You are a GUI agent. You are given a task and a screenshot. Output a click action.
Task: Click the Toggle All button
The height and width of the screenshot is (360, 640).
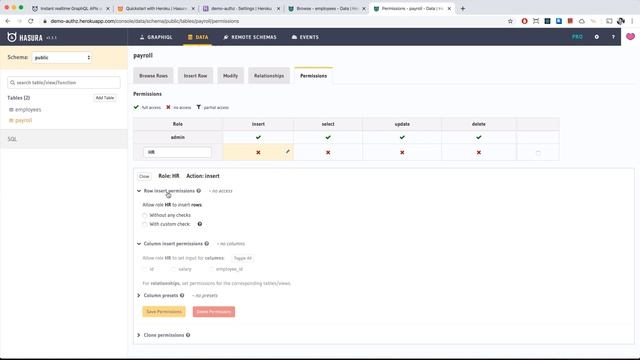coord(243,258)
